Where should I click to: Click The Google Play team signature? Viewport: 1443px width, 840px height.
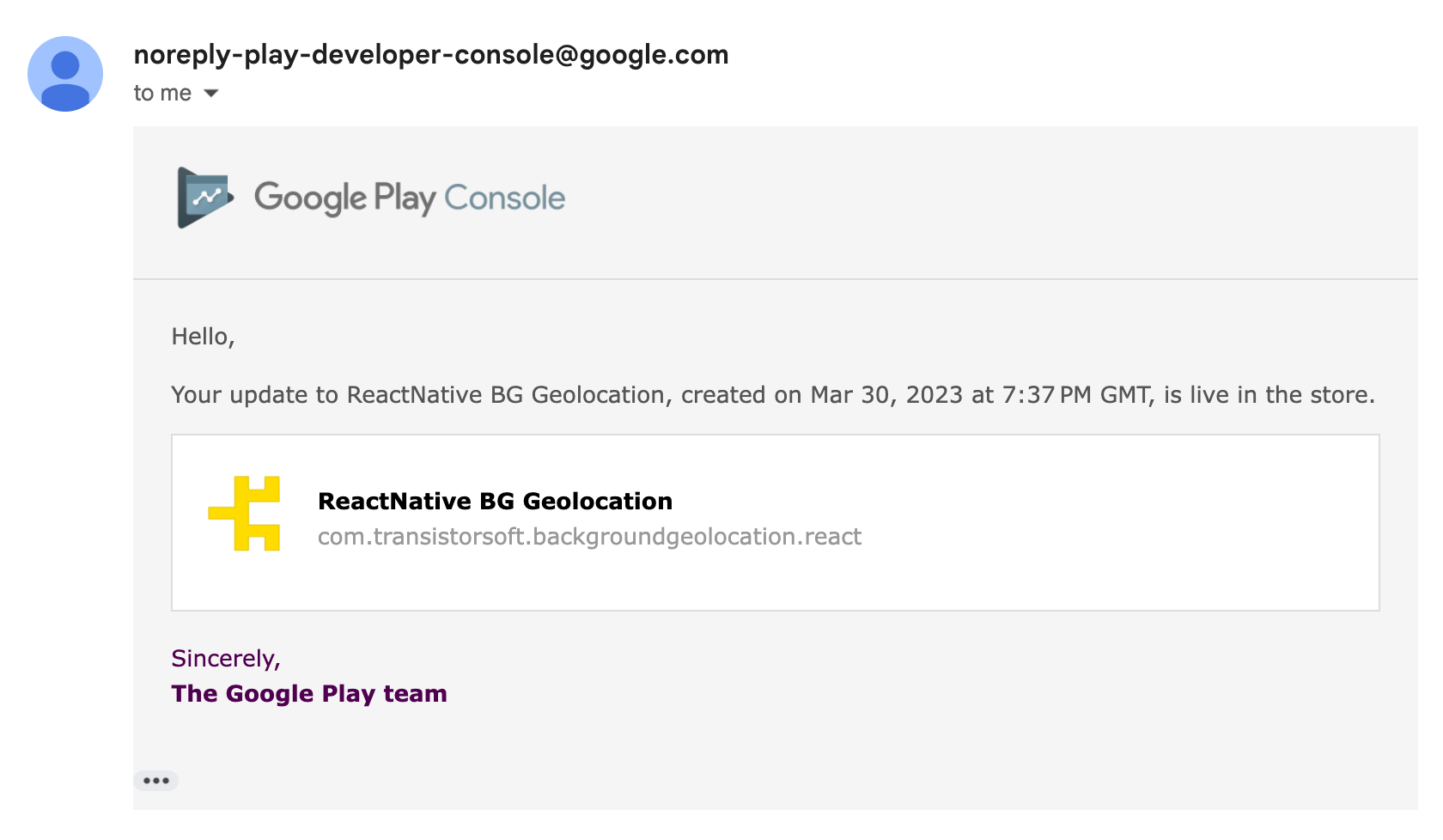coord(309,693)
